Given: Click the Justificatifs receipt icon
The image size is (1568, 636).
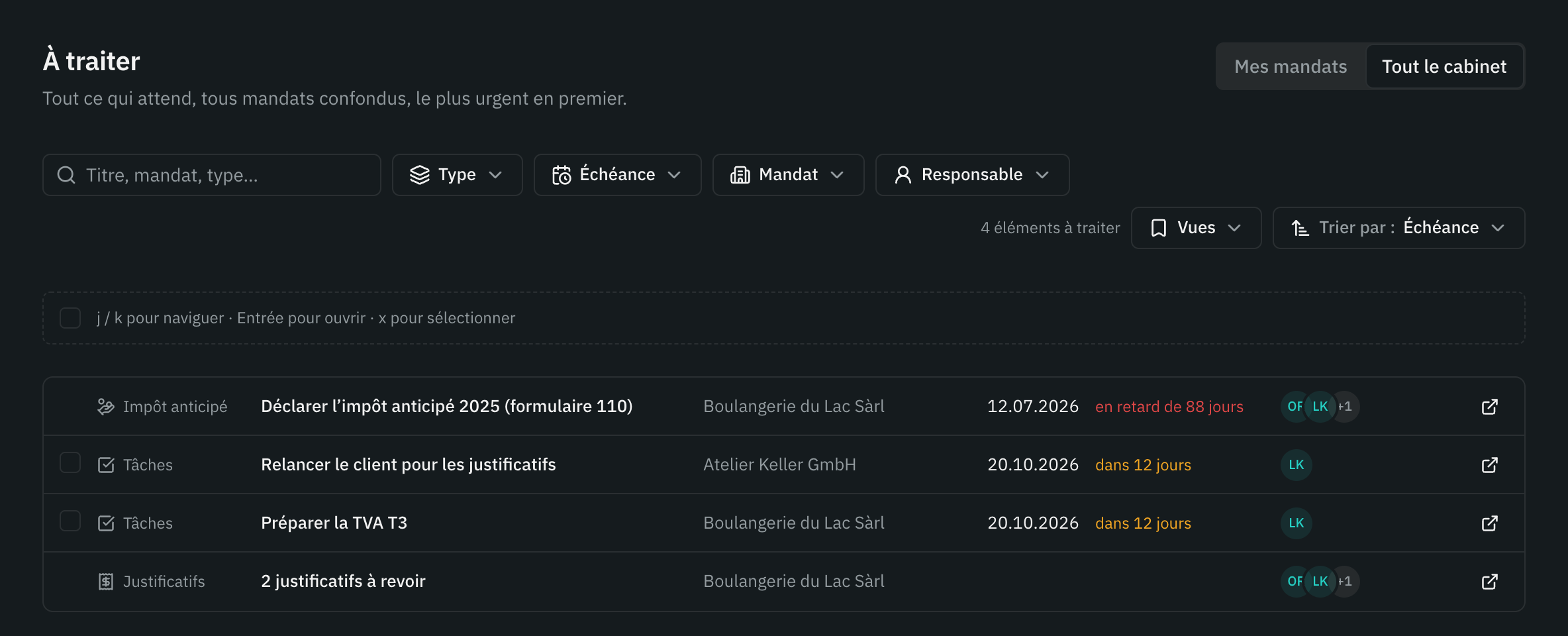Looking at the screenshot, I should click(x=106, y=582).
